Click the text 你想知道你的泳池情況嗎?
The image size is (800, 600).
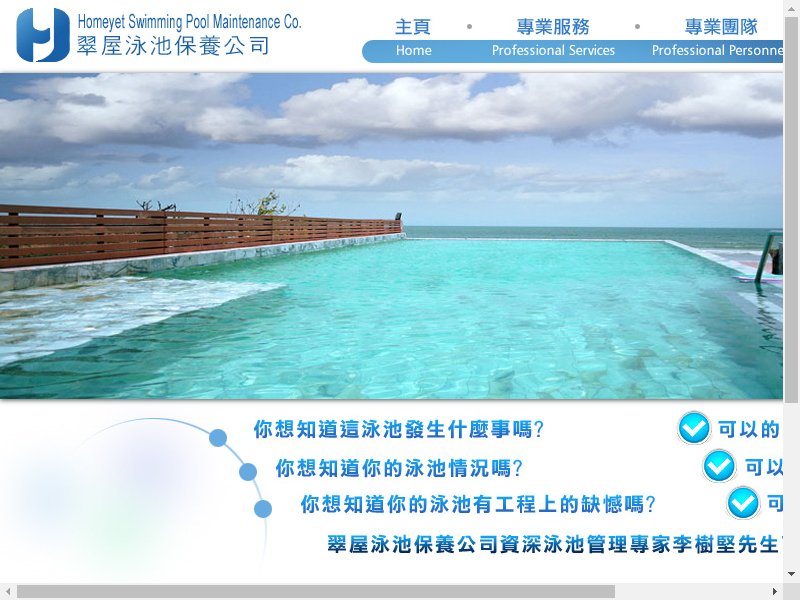click(x=399, y=468)
